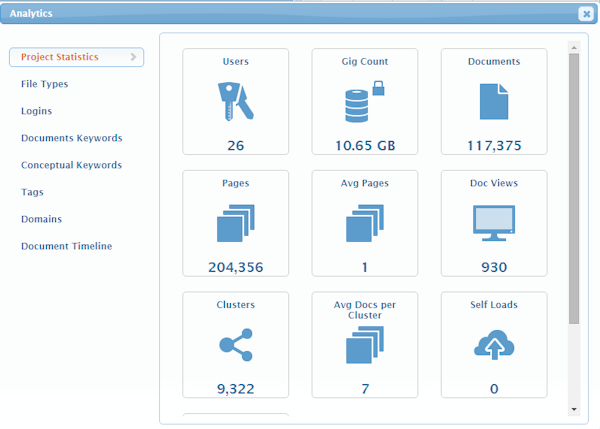
Task: Open the Logins analytics section
Action: 36,111
